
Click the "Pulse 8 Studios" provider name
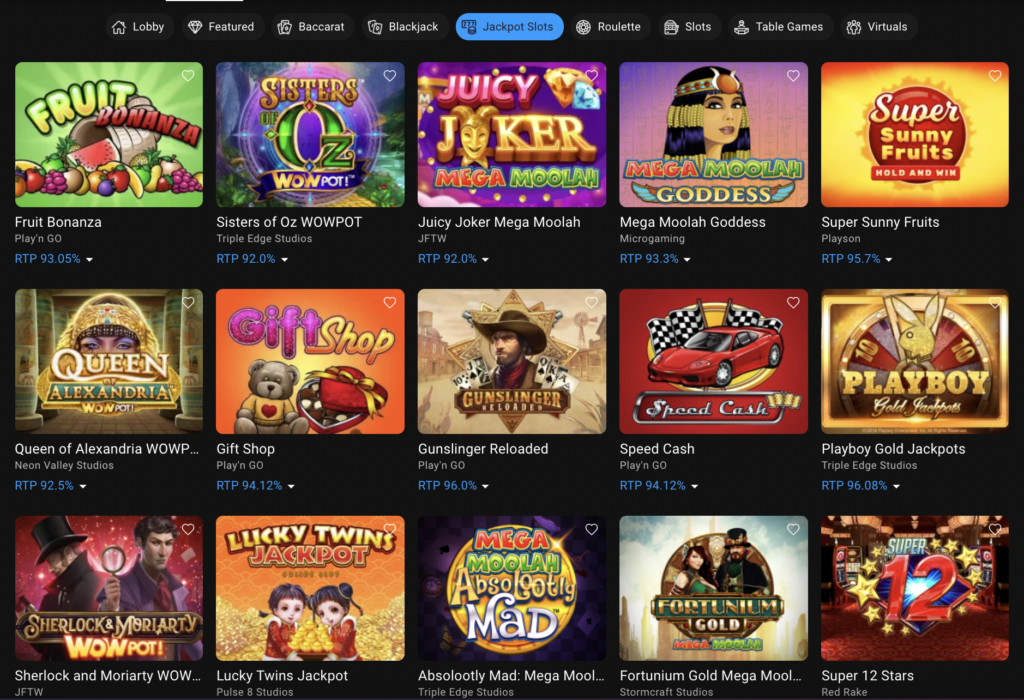[x=255, y=692]
